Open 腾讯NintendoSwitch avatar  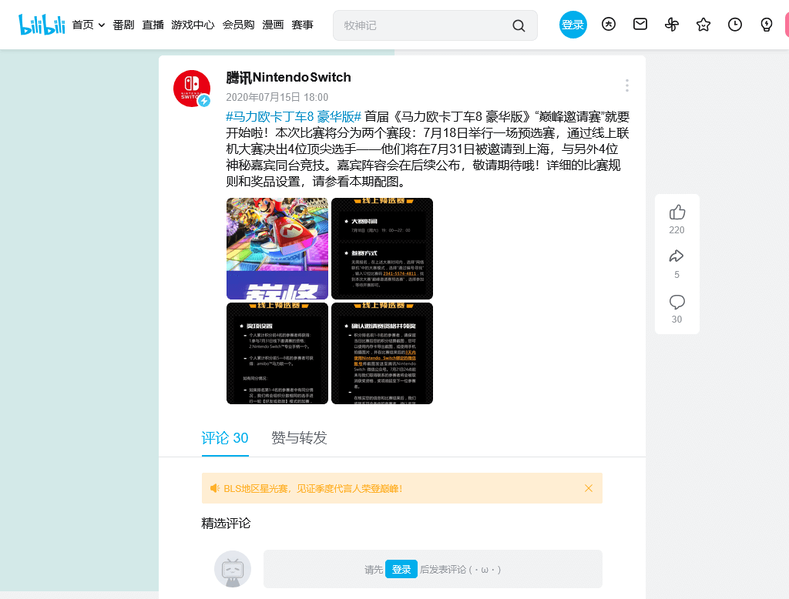click(x=192, y=89)
